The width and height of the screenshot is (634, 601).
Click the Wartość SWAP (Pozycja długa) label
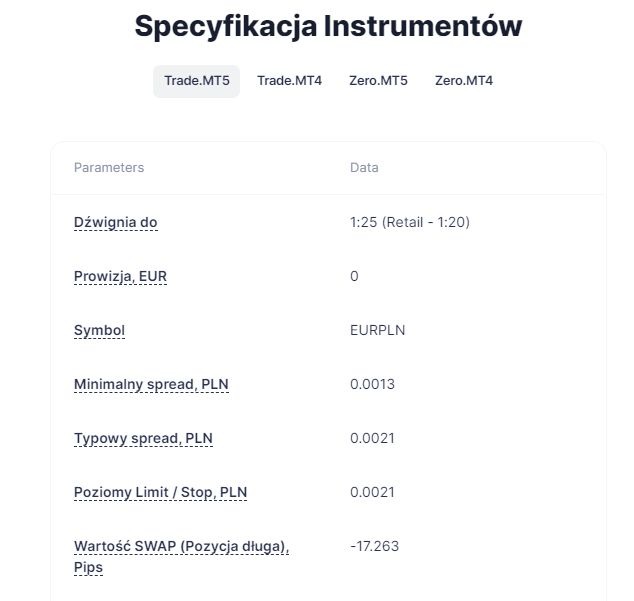[x=181, y=546]
